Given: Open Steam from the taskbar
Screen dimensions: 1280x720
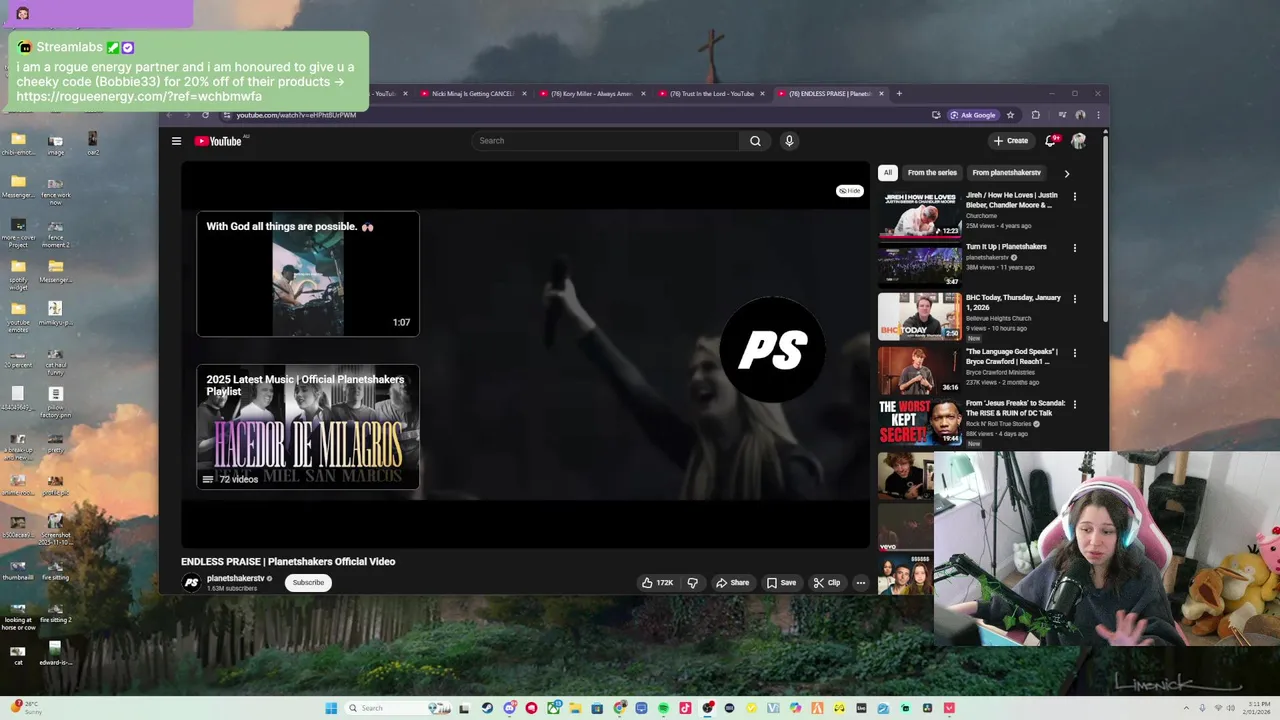Looking at the screenshot, I should point(487,708).
